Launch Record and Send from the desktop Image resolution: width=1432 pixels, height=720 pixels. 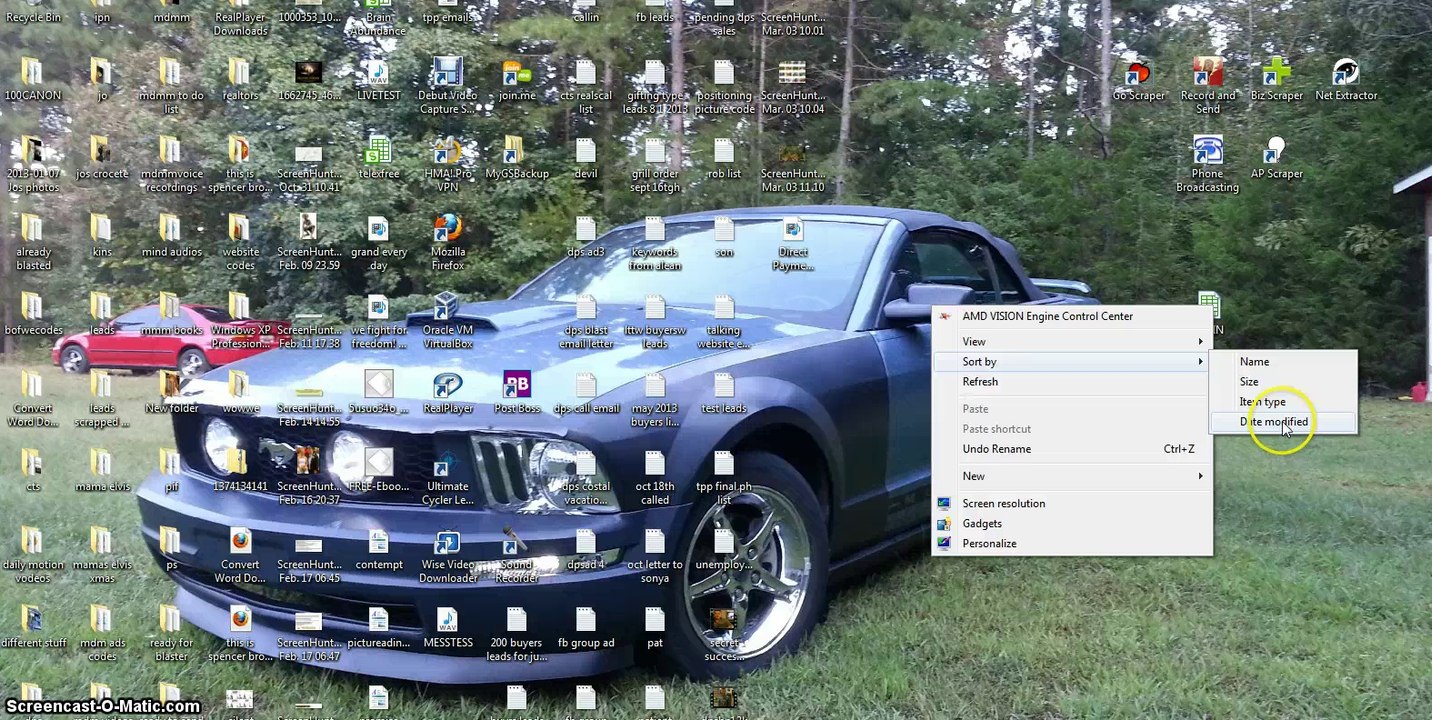(1207, 86)
